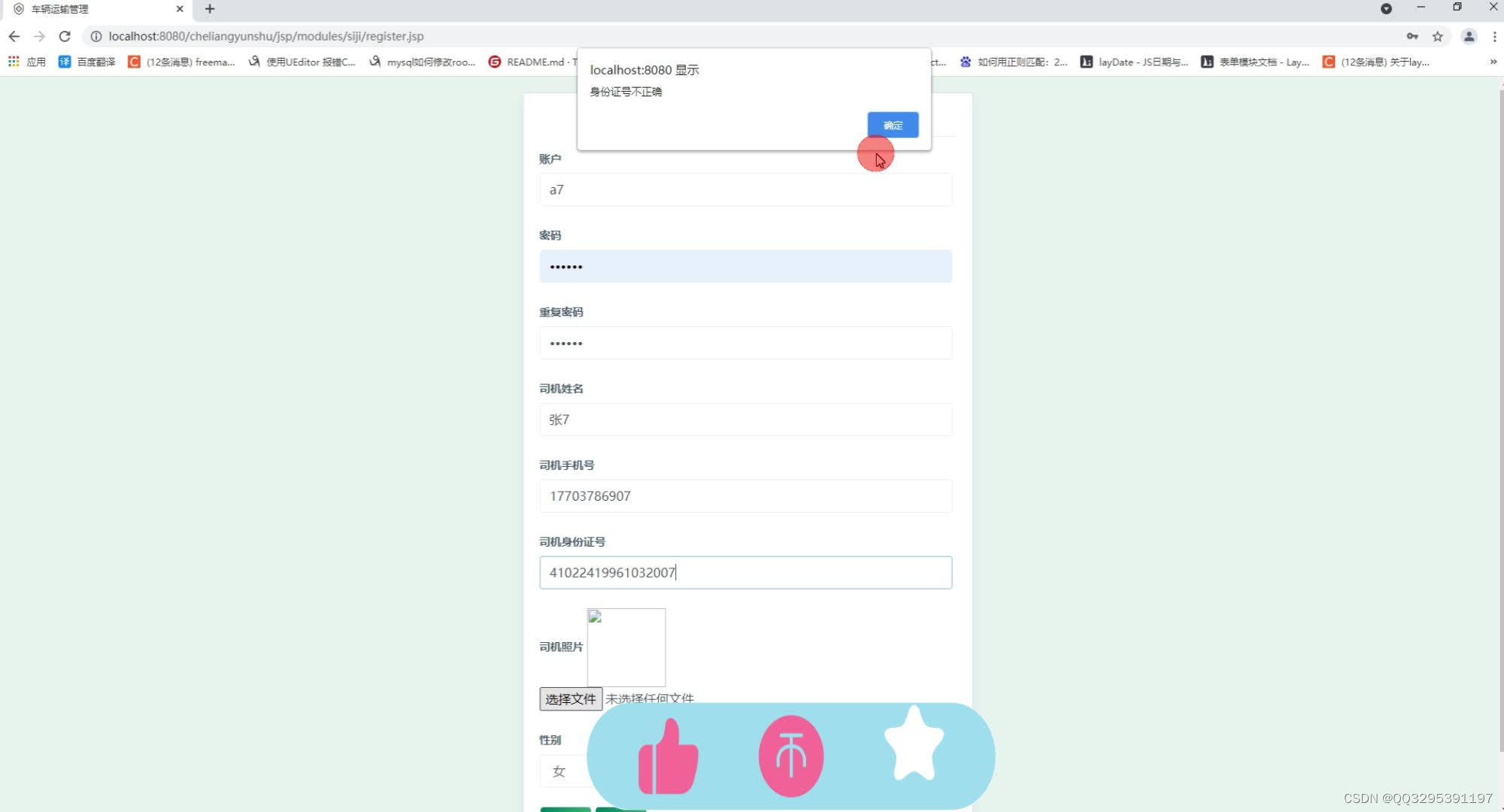Reload the current page
1504x812 pixels.
(65, 36)
